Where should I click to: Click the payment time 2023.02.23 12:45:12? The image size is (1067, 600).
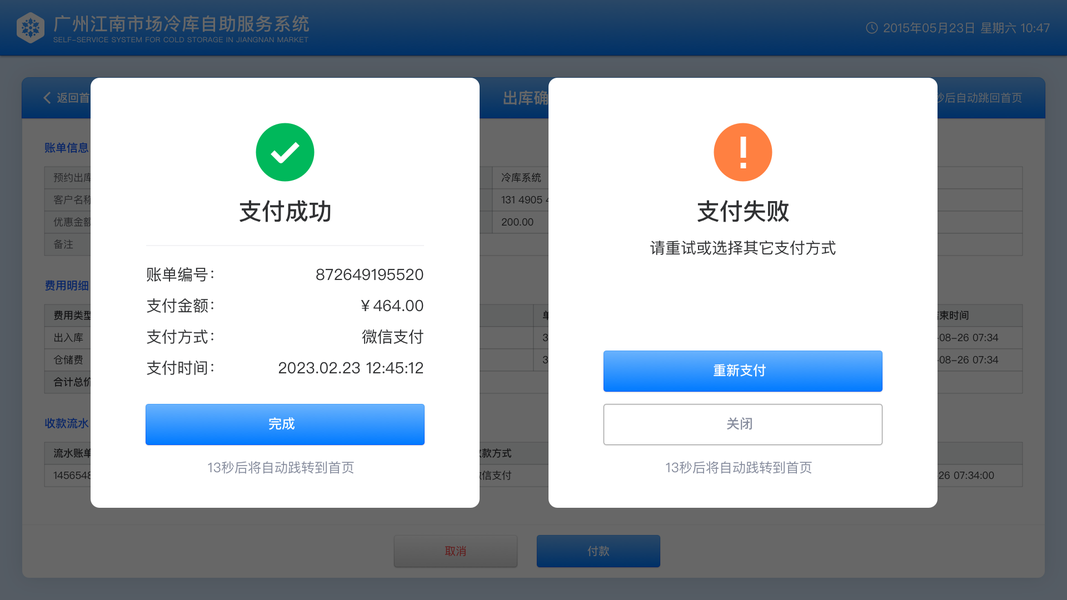[350, 368]
